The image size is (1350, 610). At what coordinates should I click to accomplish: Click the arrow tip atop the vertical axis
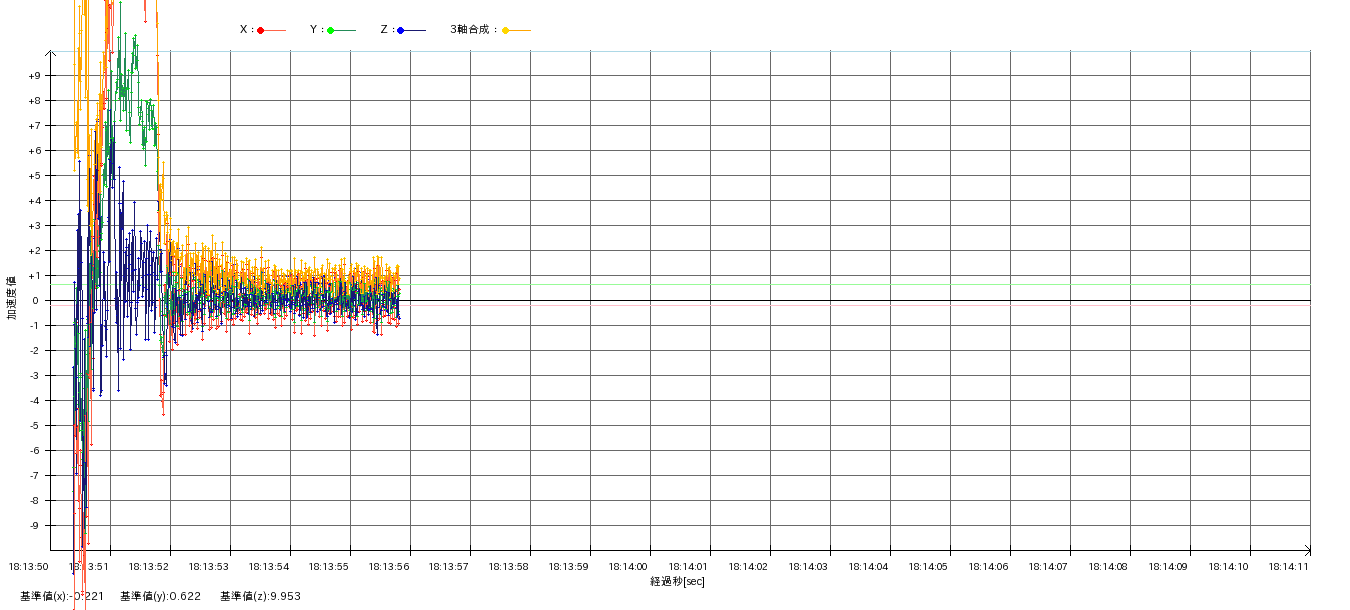pos(51,52)
